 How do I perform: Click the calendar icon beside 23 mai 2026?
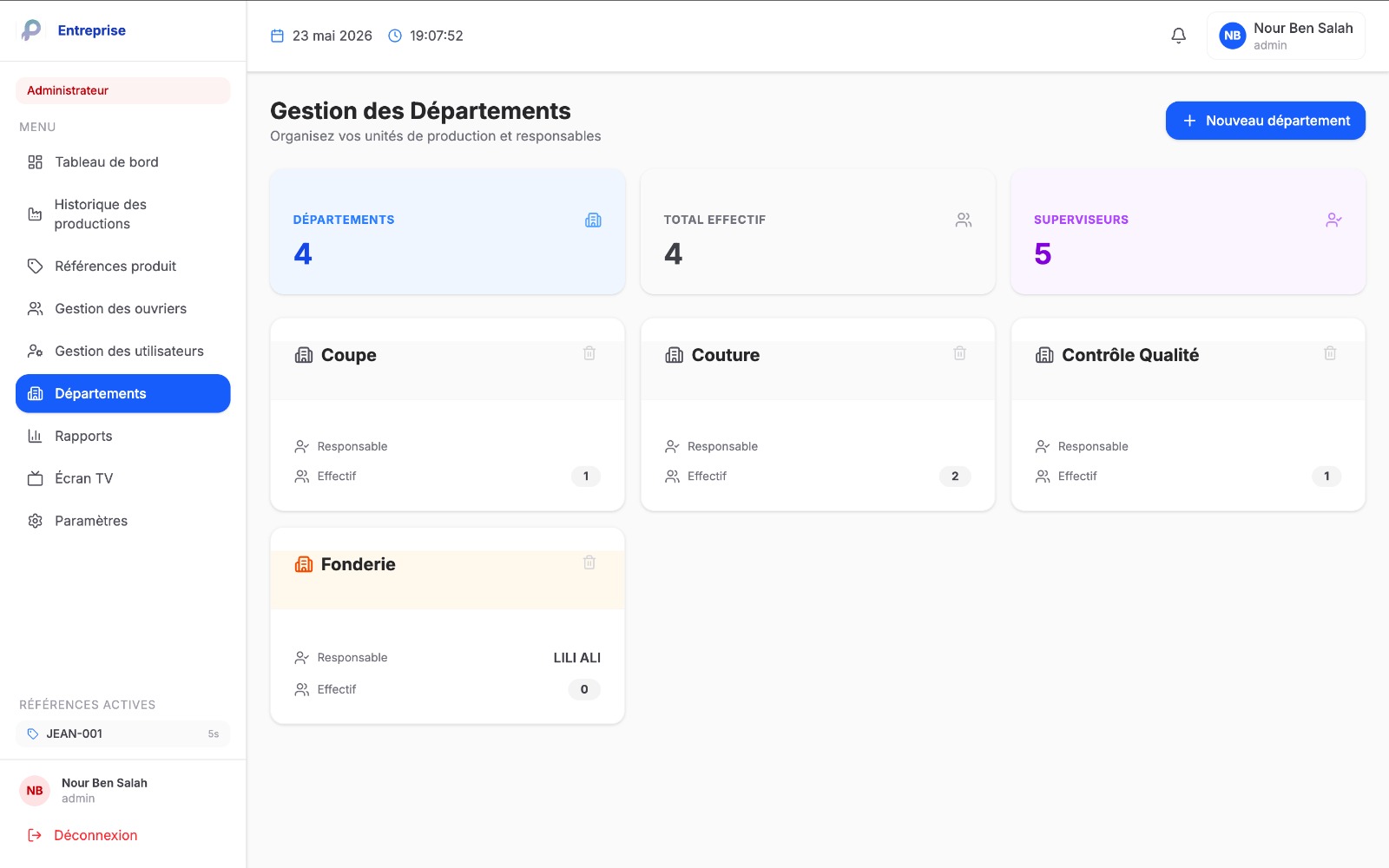point(278,36)
